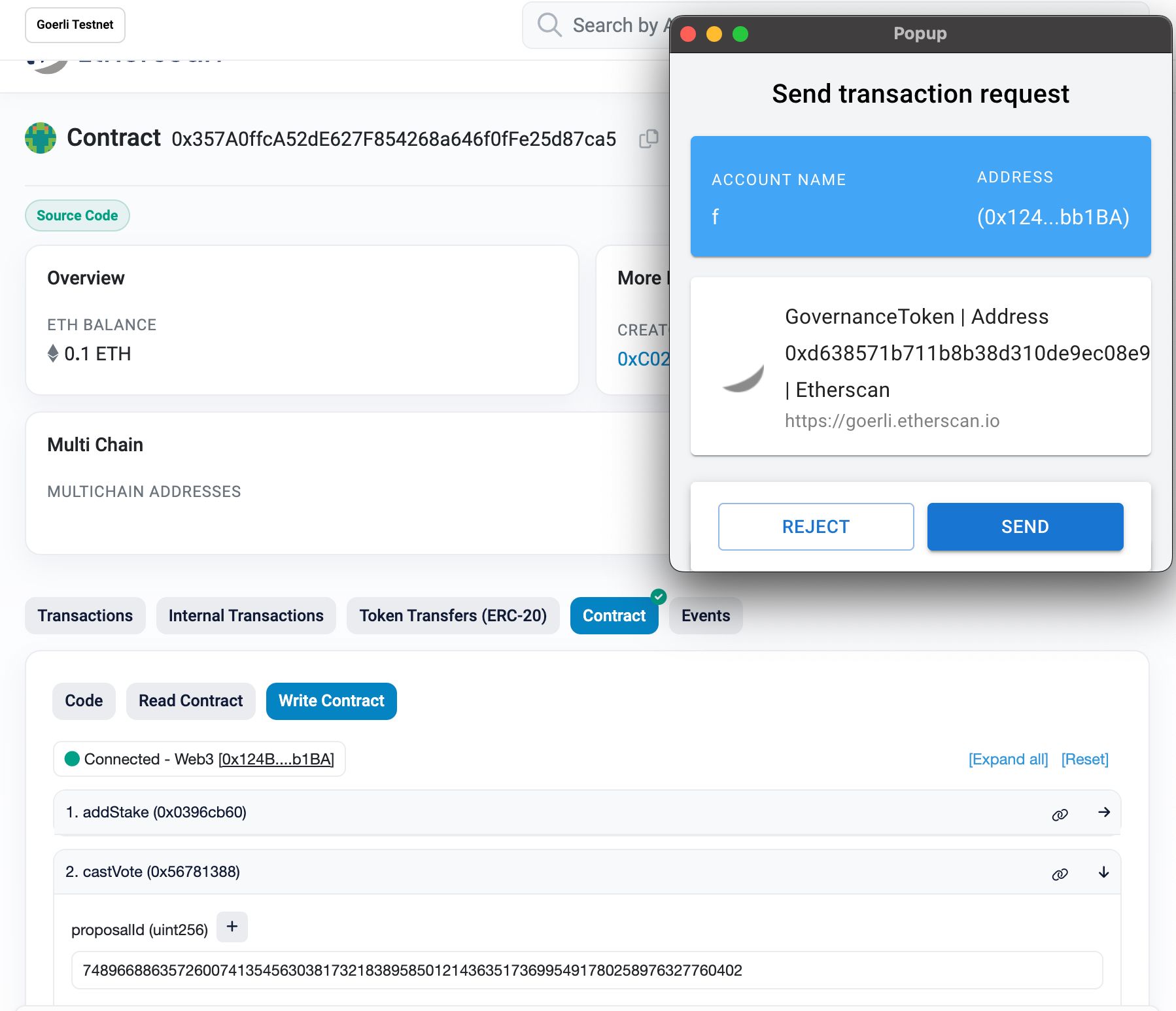Click the verified check badge on Contract tab
1176x1011 pixels.
(x=659, y=596)
